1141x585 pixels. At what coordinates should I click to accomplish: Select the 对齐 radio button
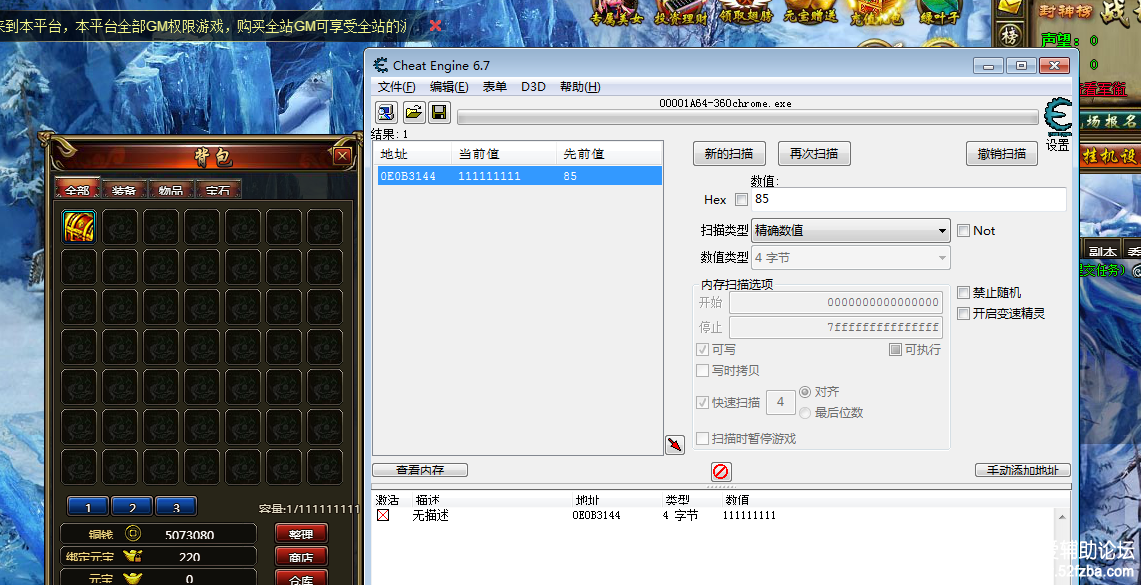coord(805,392)
